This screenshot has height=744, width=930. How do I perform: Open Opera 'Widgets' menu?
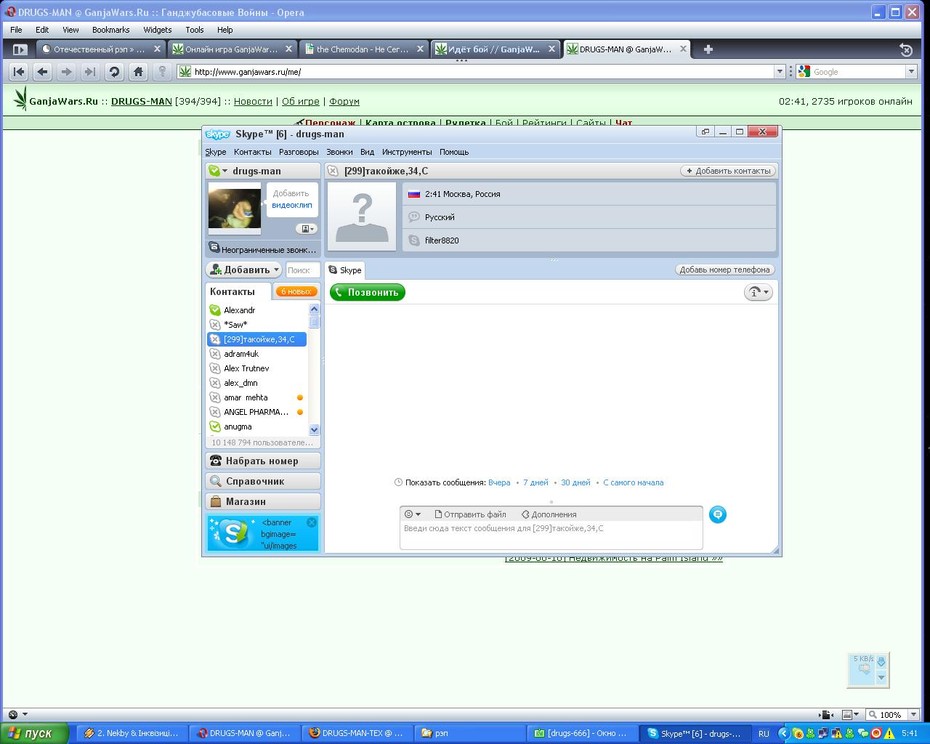tap(157, 30)
